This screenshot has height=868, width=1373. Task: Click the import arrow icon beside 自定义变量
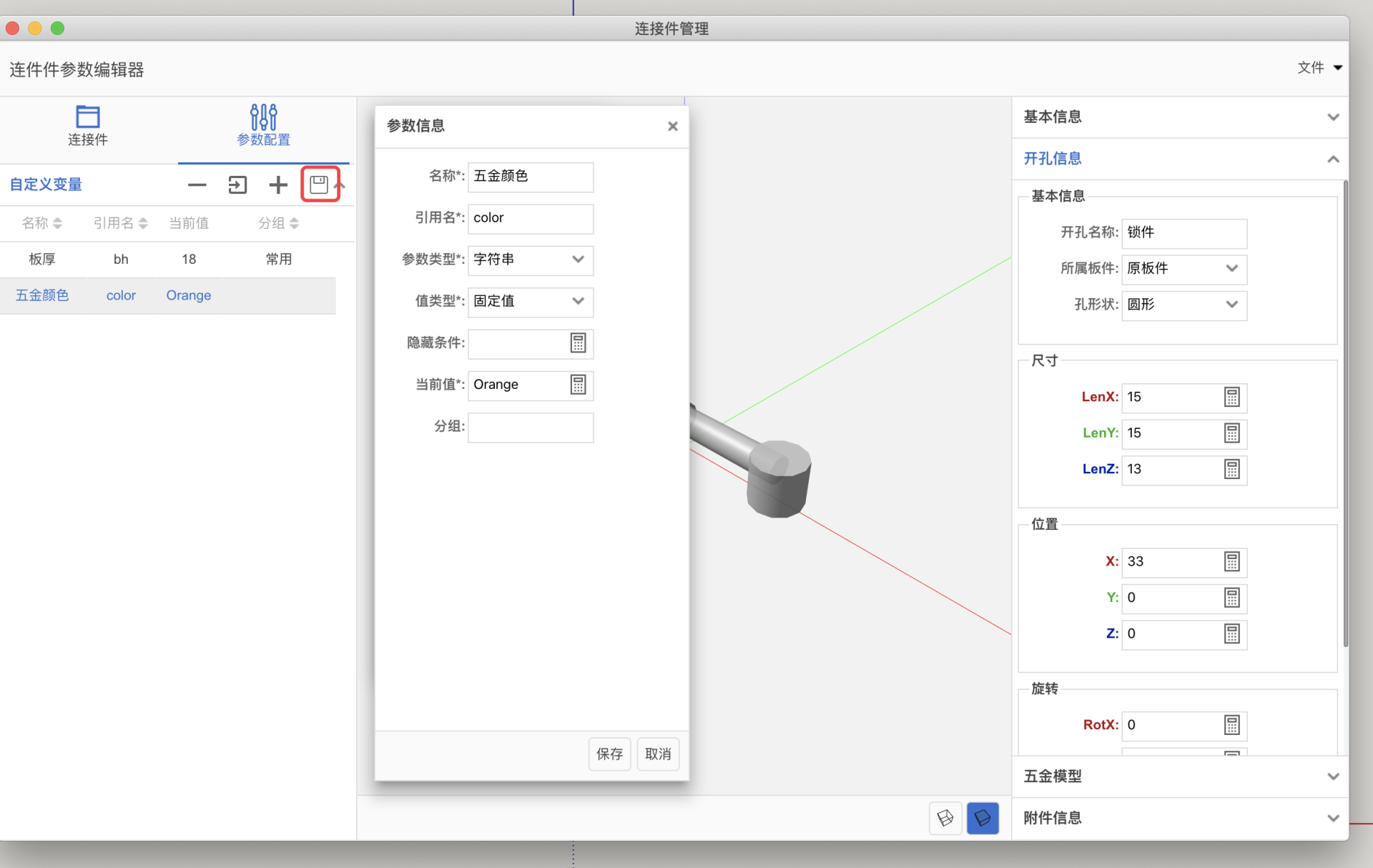pyautogui.click(x=237, y=185)
